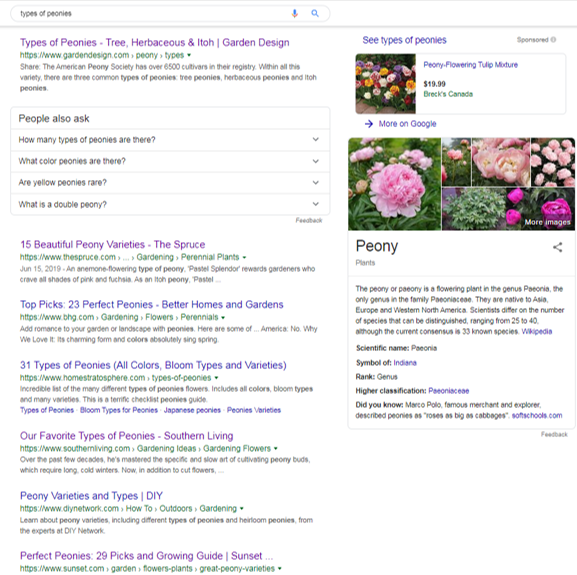This screenshot has height=575, width=577.
Task: Click Feedback below the Peony knowledge panel
Action: (554, 434)
